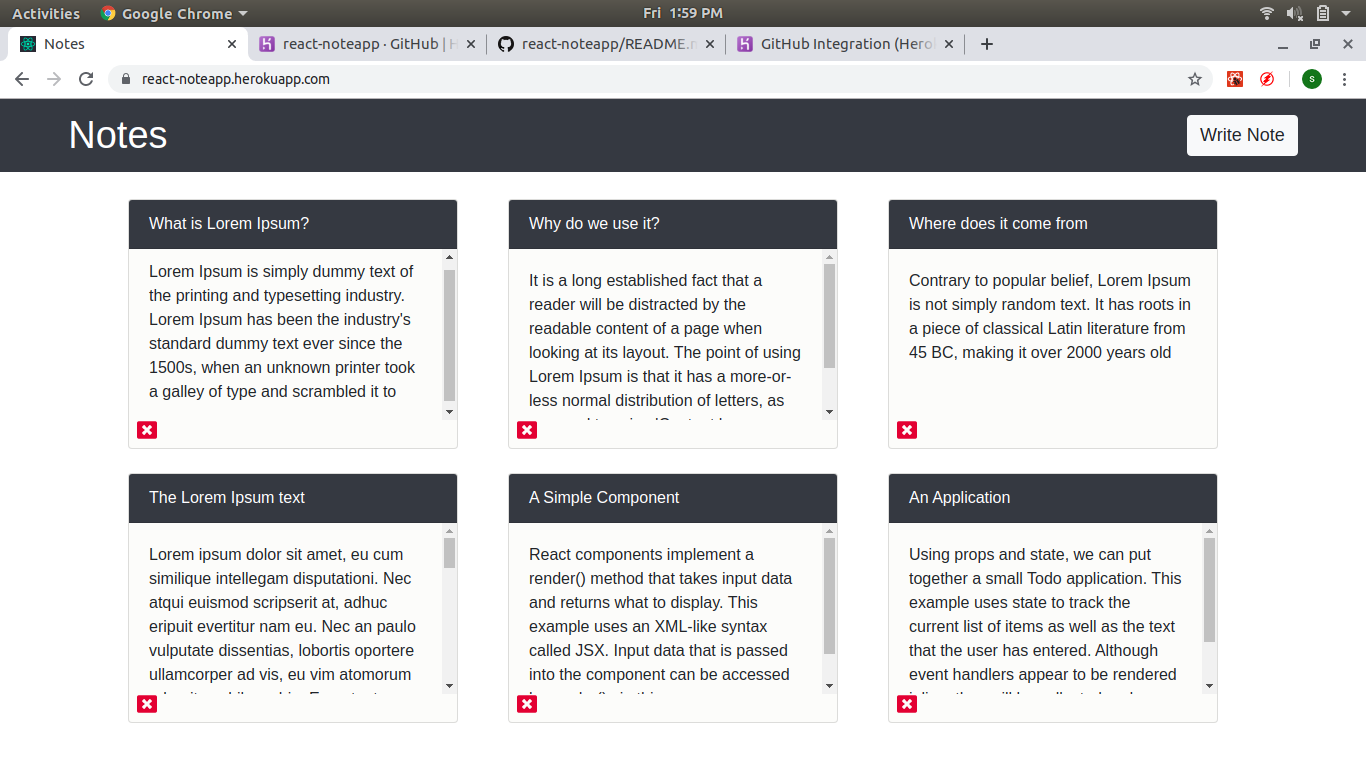Click the 'Where does it come from' note title
This screenshot has width=1366, height=768.
pos(998,223)
